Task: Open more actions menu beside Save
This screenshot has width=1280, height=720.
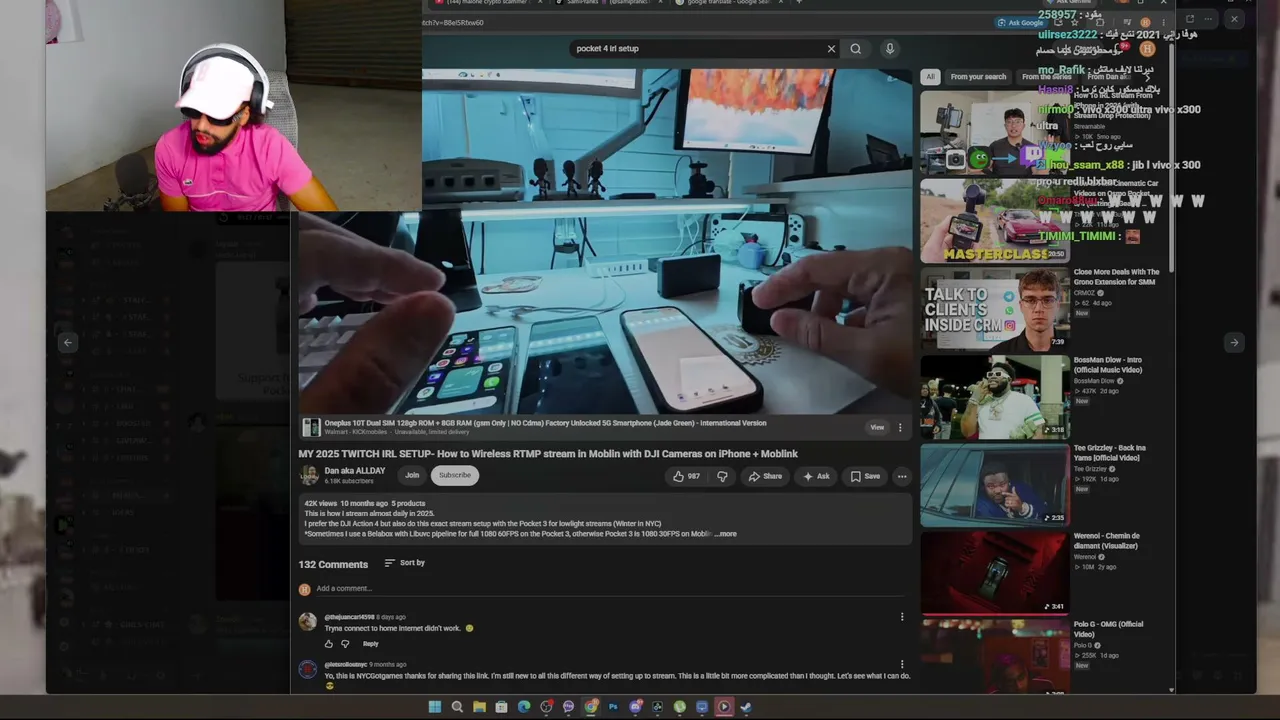Action: click(x=902, y=476)
